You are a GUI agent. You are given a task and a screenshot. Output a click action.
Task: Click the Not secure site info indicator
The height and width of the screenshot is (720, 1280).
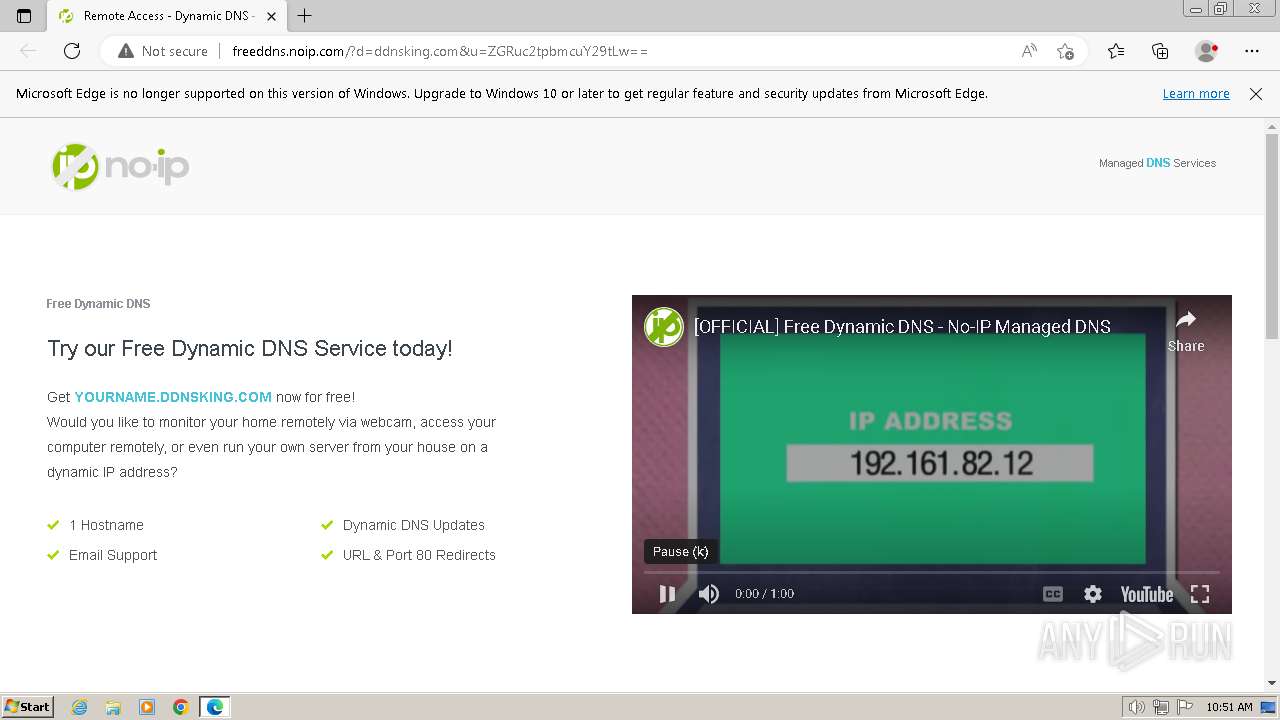[x=163, y=51]
